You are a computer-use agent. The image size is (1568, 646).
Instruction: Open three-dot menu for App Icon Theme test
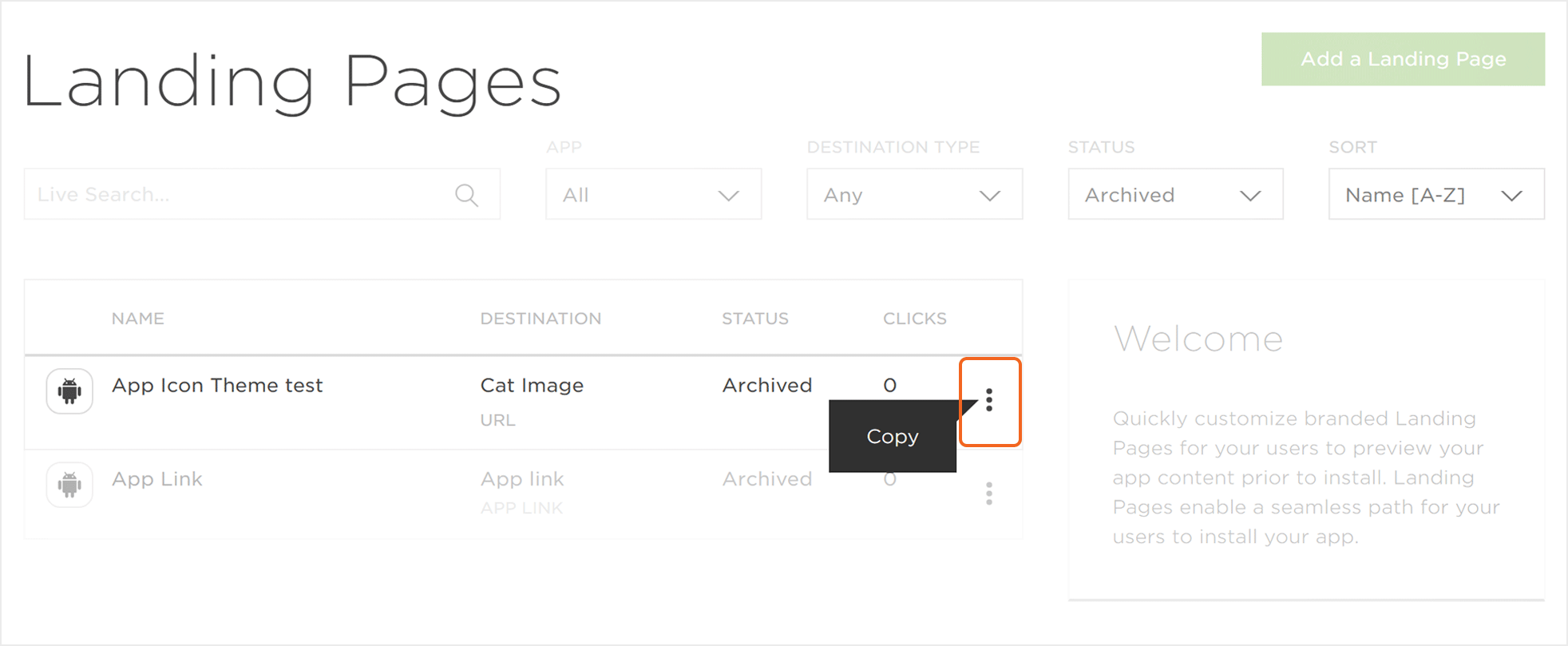point(989,400)
